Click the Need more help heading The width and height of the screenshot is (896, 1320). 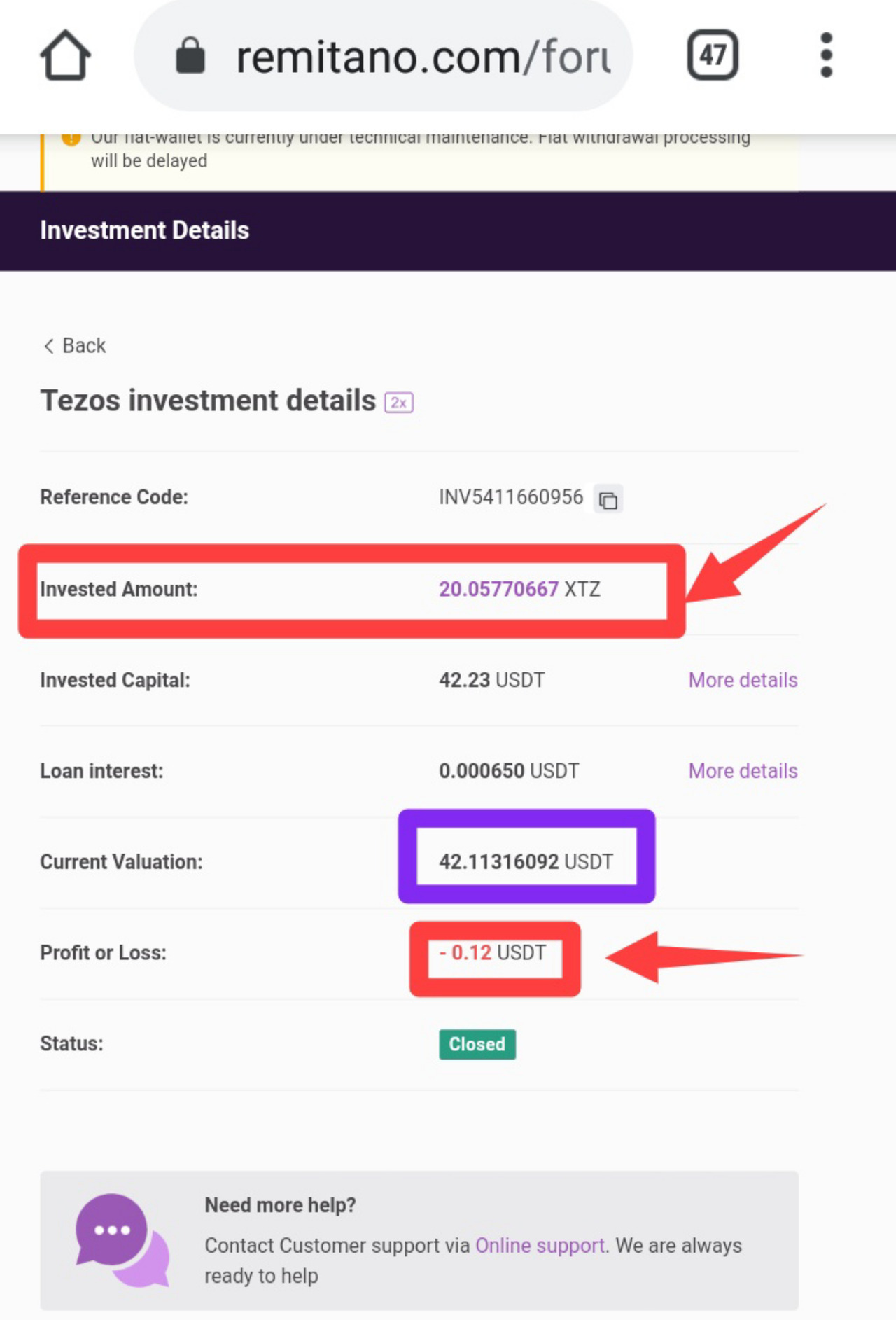click(x=280, y=1205)
